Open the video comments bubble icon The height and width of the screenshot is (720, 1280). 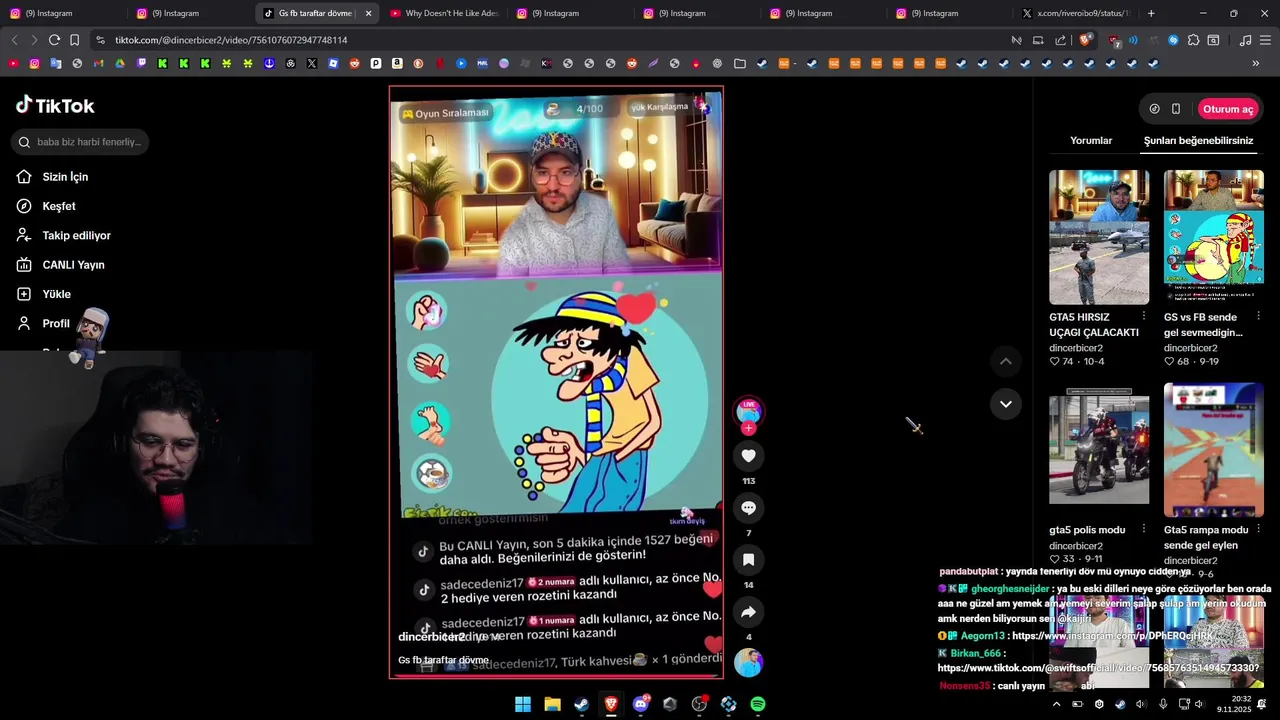point(748,508)
